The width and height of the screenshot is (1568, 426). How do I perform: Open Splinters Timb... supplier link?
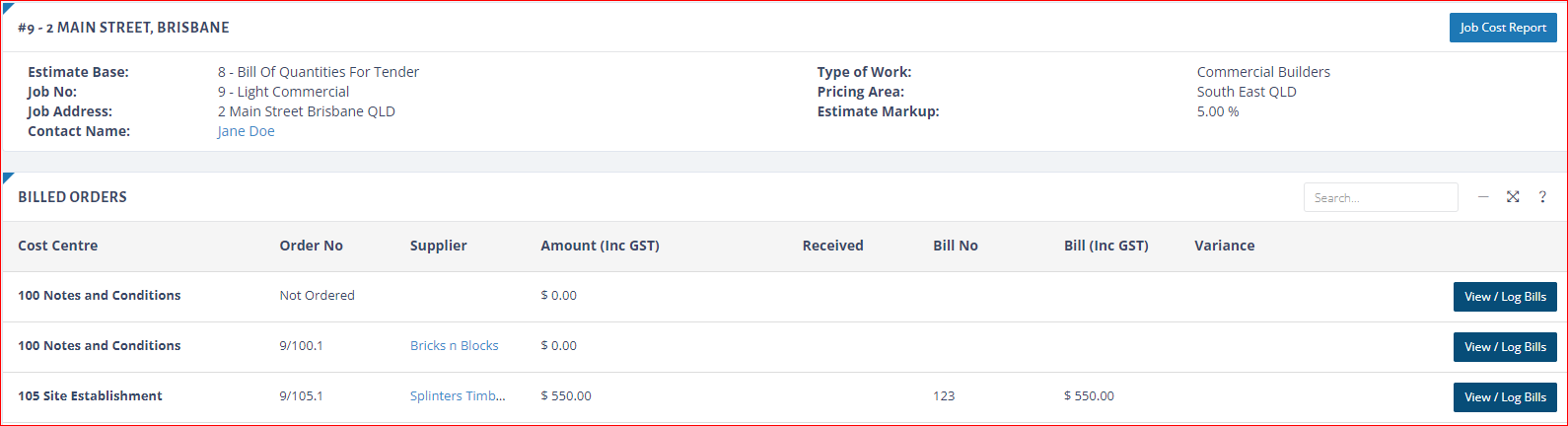point(458,395)
